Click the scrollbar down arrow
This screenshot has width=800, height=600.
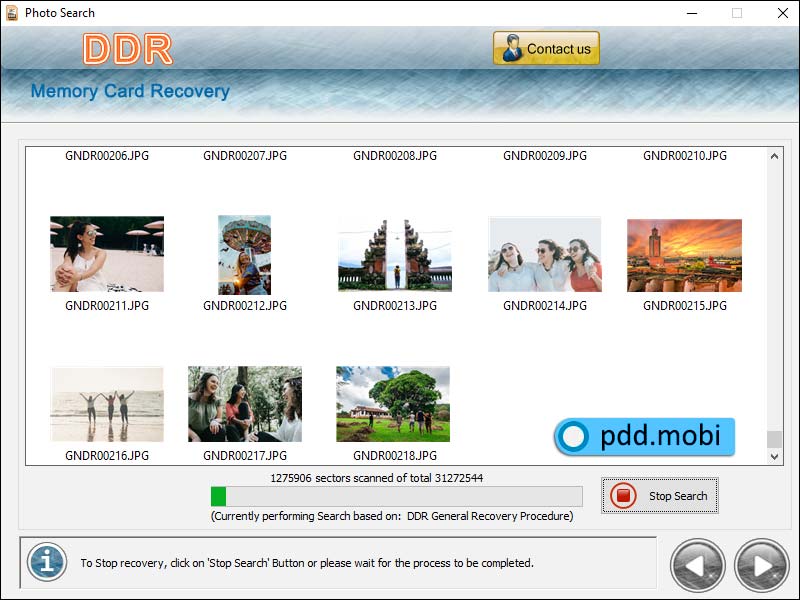point(774,456)
